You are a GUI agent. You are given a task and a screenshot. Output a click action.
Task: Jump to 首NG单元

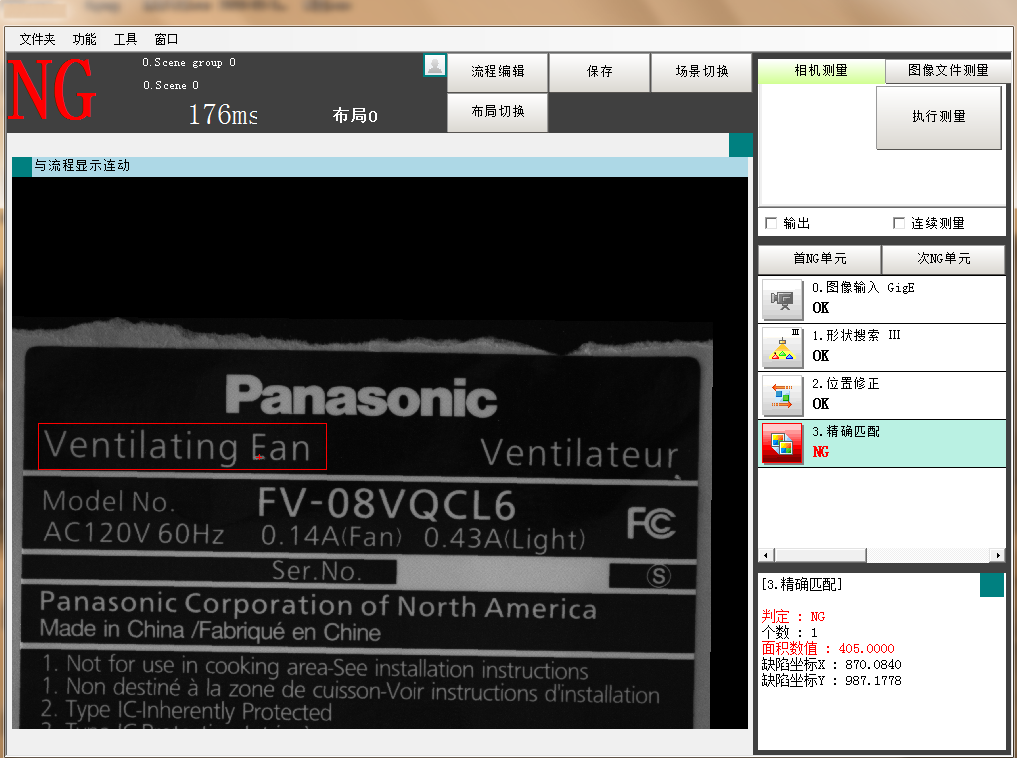(x=819, y=259)
